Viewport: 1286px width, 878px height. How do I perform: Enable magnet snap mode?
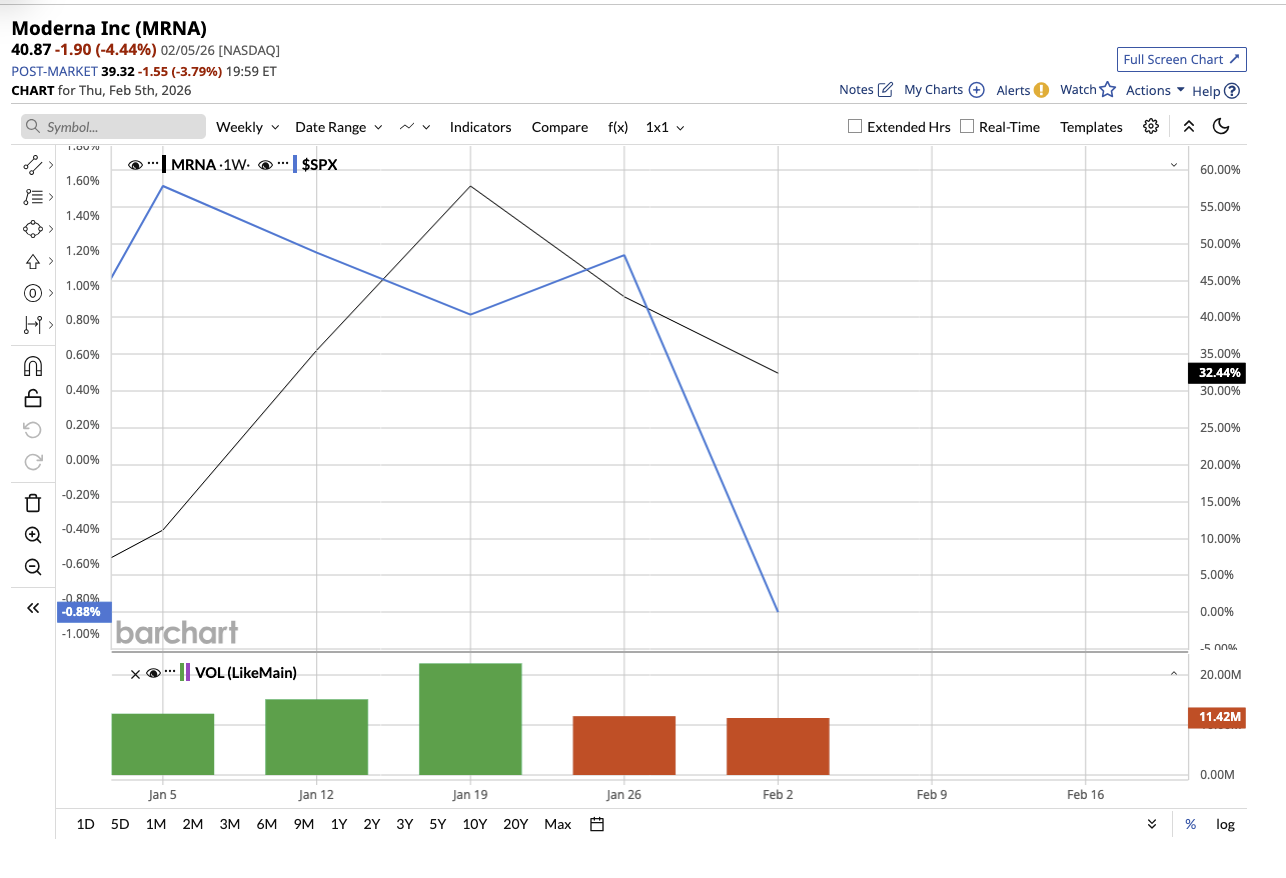[32, 366]
